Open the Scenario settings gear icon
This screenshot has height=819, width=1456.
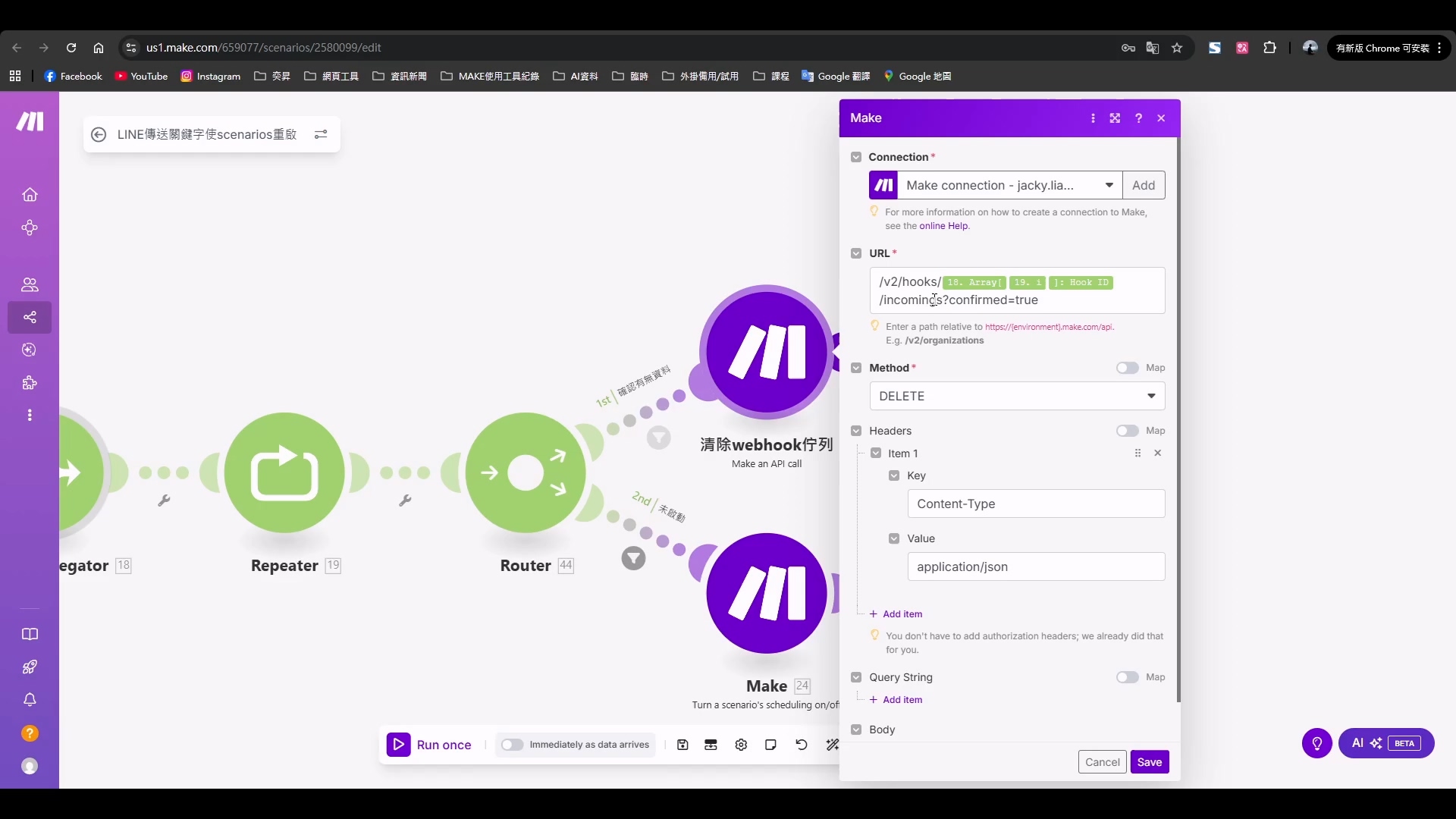point(741,745)
